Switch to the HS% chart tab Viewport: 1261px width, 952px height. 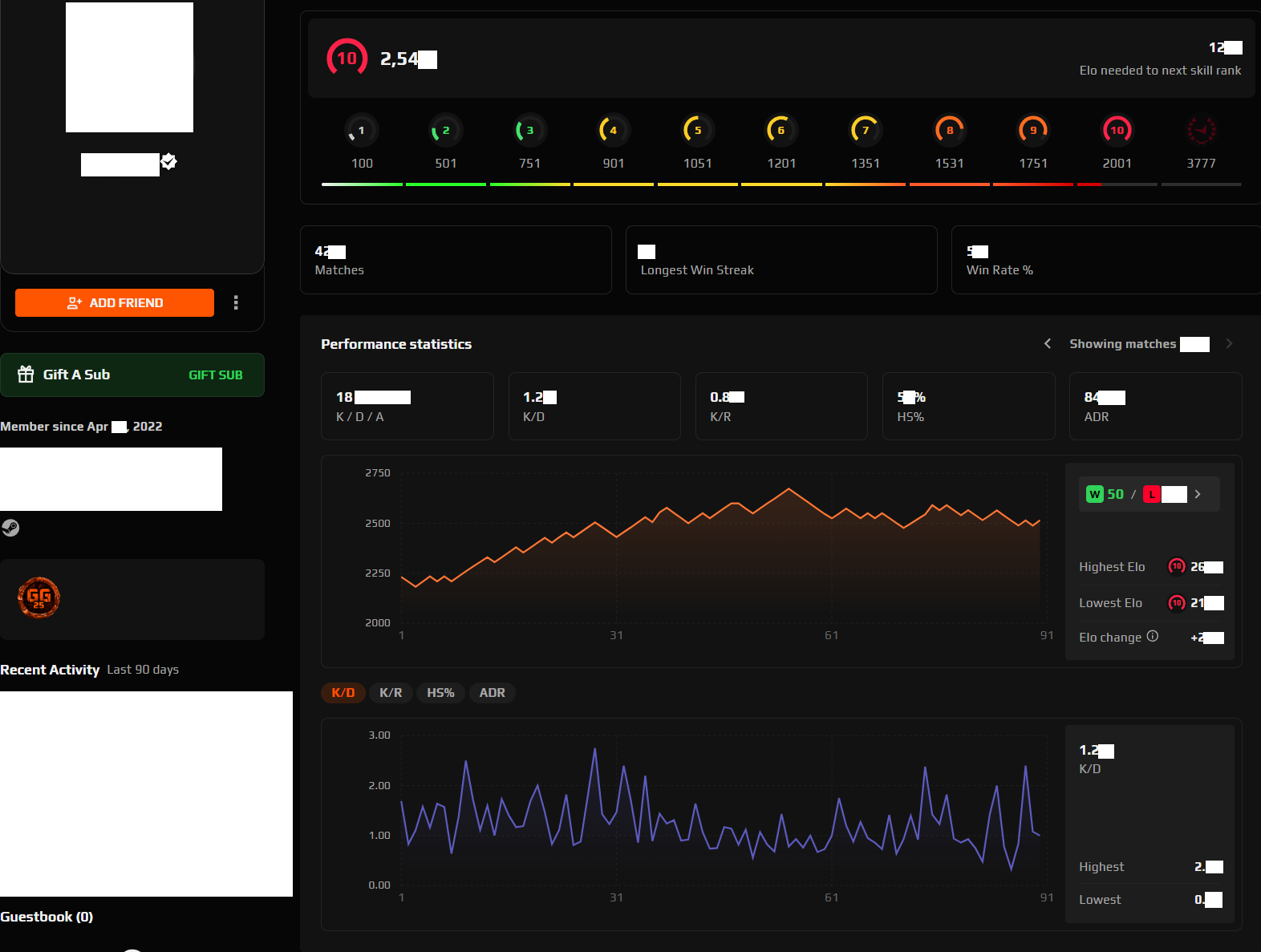(440, 693)
